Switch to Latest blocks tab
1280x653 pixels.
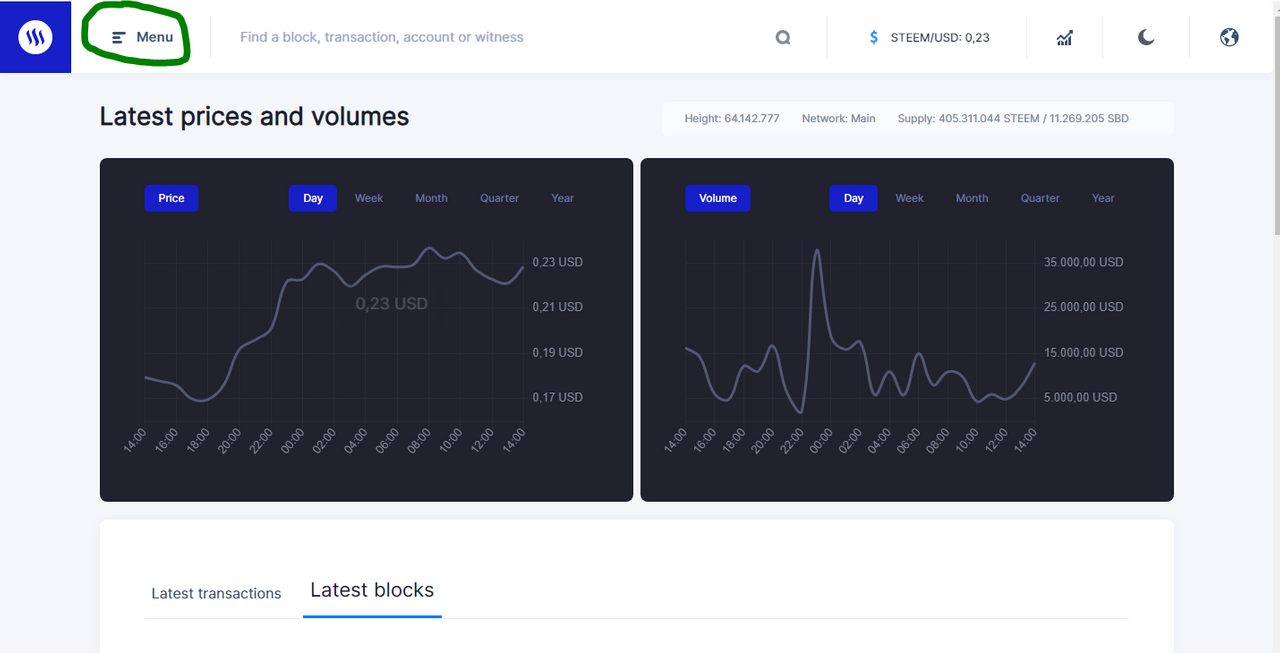372,590
